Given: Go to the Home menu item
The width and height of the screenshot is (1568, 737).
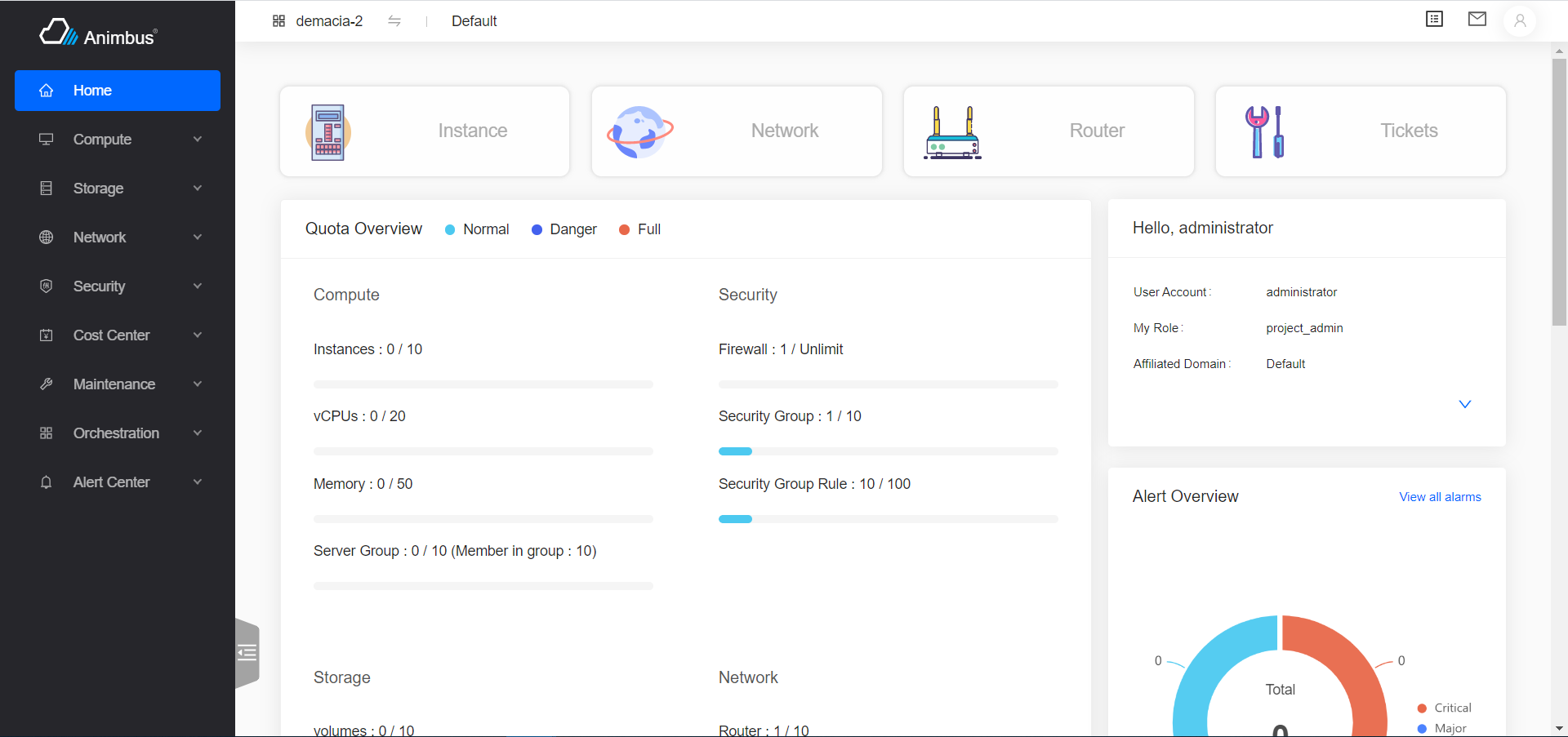Looking at the screenshot, I should coord(118,91).
